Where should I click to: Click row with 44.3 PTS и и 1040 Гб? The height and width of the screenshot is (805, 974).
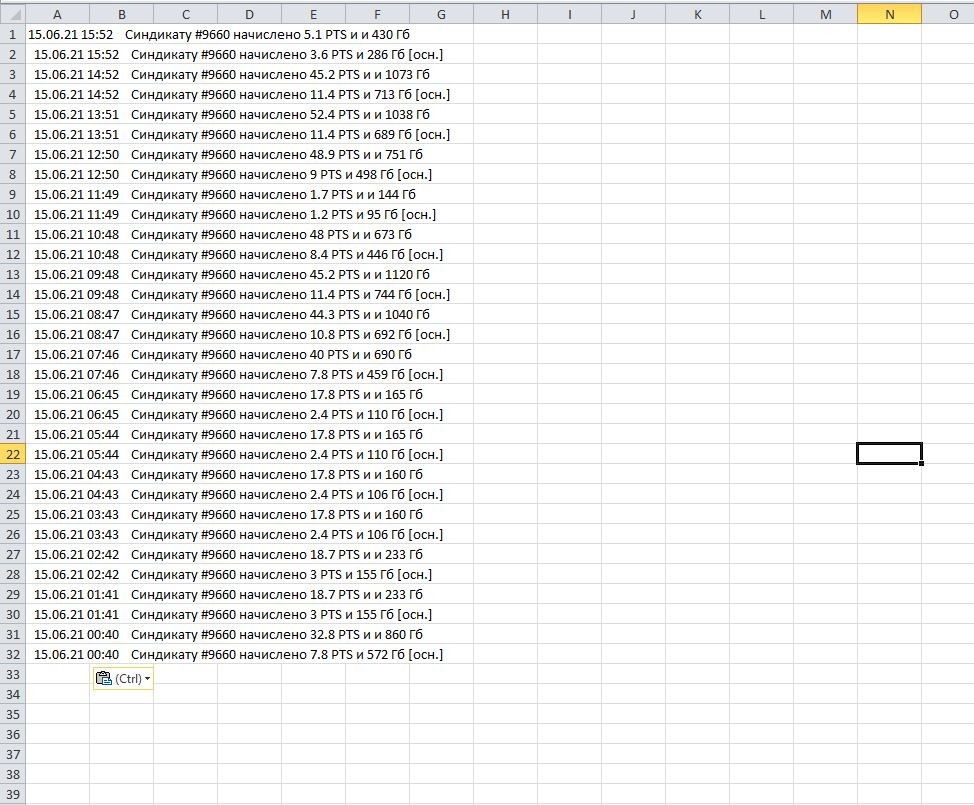tap(232, 314)
